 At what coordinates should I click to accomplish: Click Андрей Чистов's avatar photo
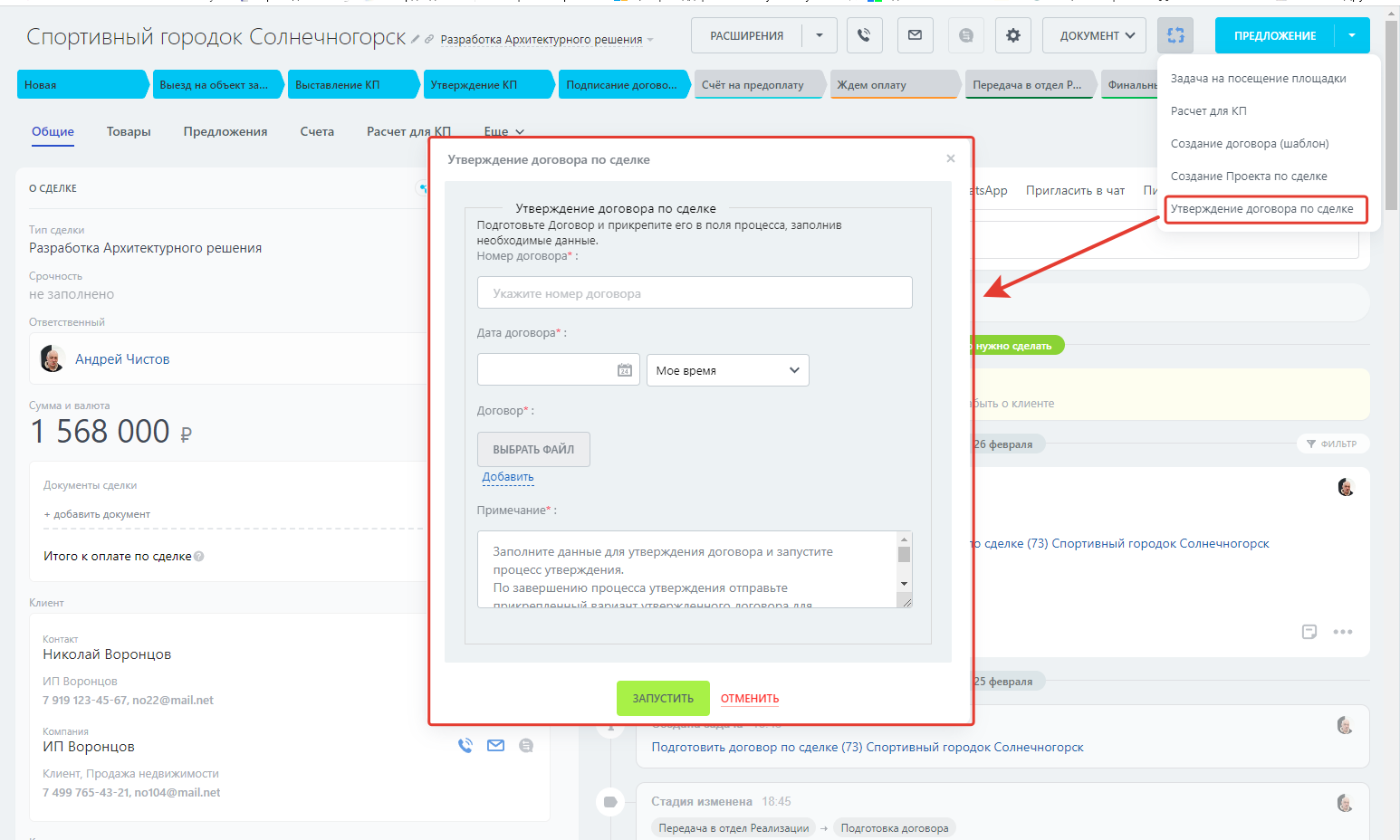click(x=53, y=358)
